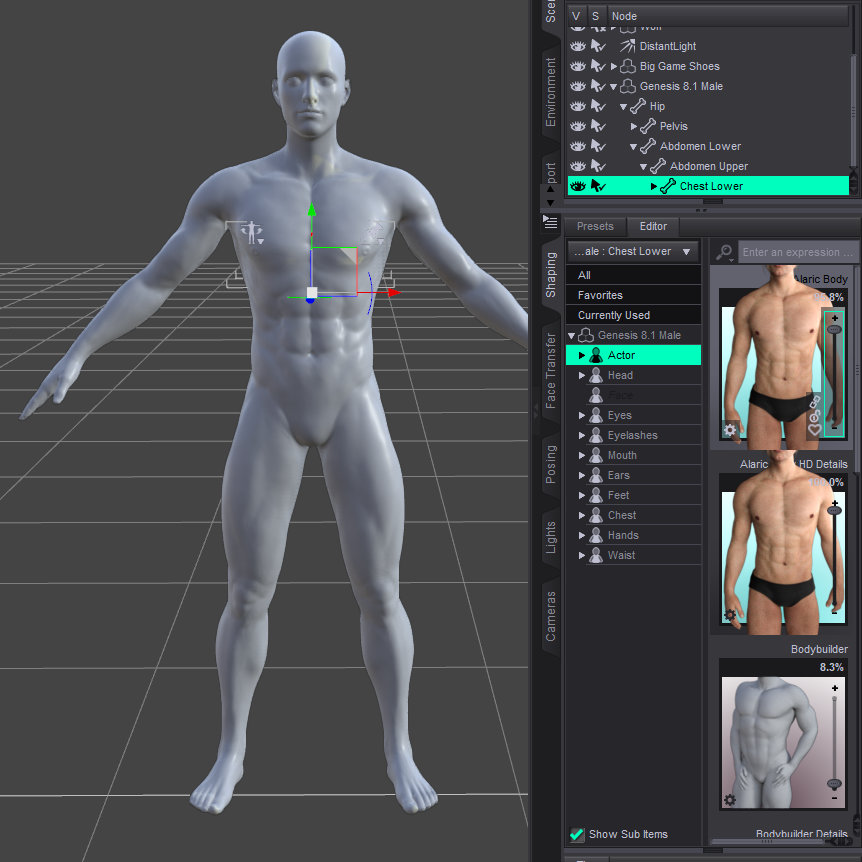The image size is (862, 862).
Task: Select the Currently Used filter
Action: [613, 315]
